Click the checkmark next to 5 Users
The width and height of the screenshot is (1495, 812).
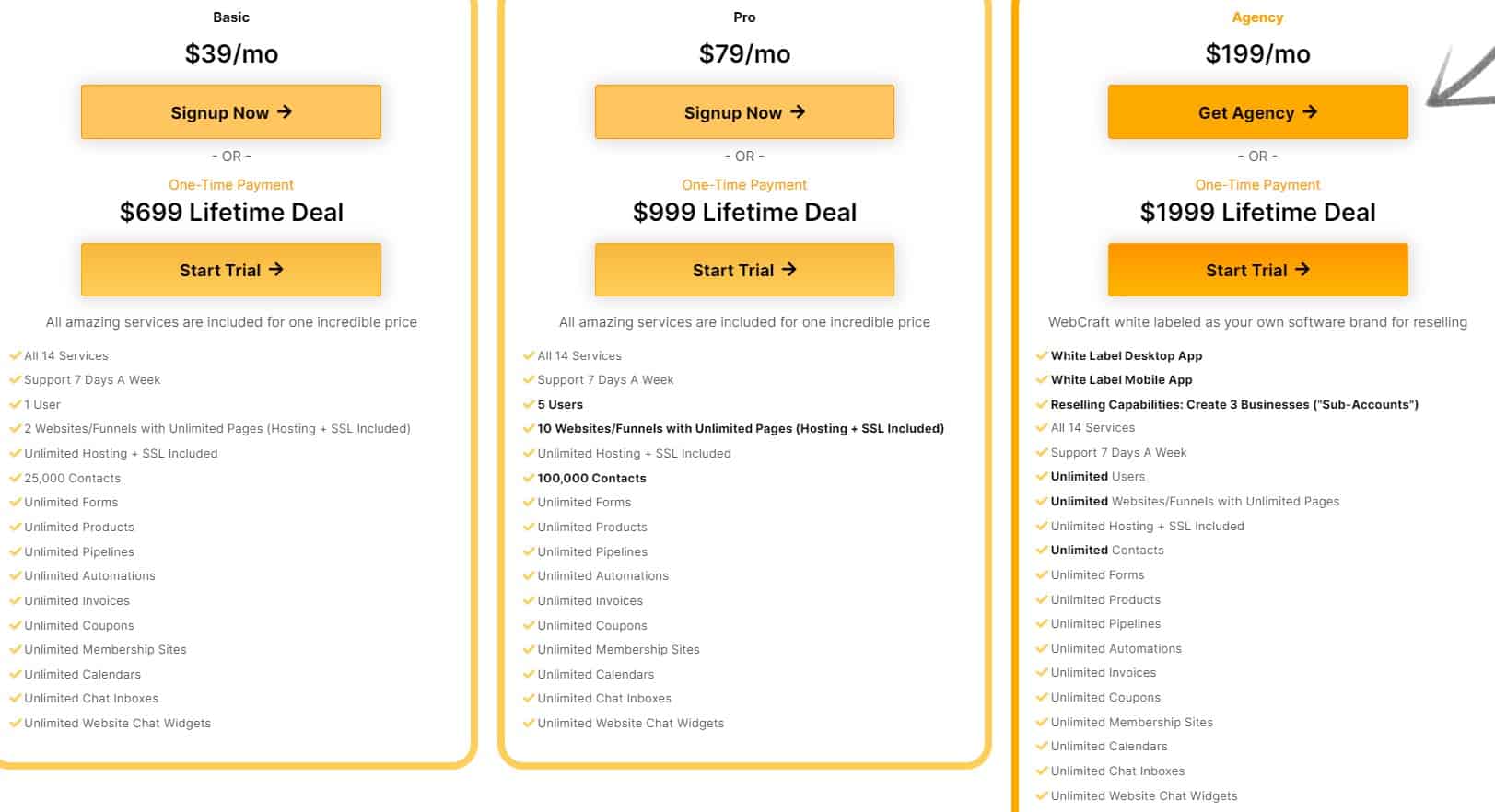[529, 404]
